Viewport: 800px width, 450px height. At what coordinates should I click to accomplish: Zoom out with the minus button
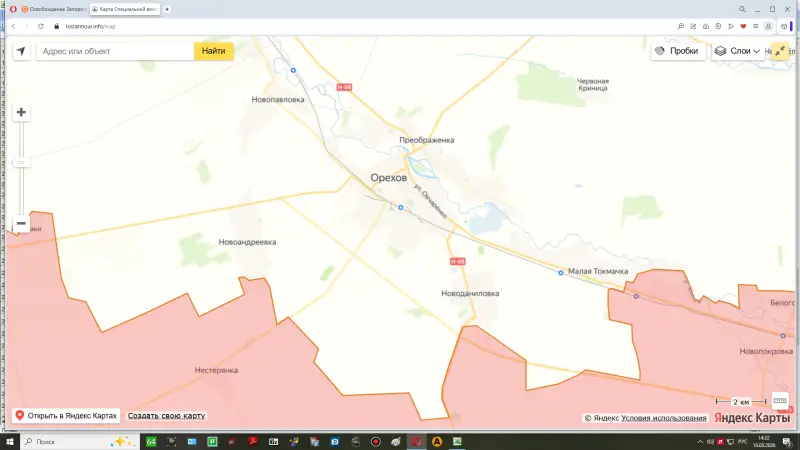(21, 223)
